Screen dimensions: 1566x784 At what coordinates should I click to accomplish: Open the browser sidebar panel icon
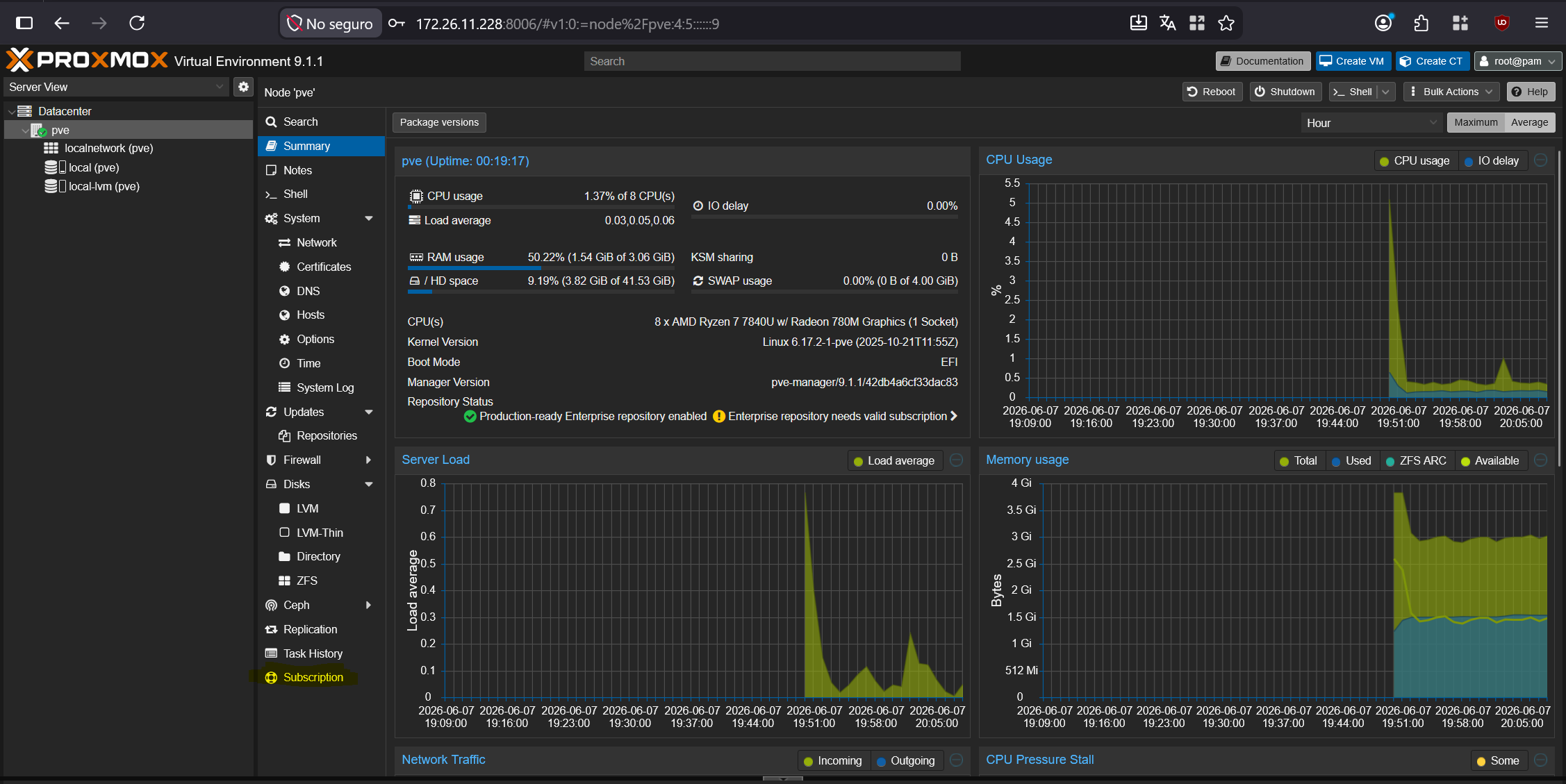(x=24, y=23)
